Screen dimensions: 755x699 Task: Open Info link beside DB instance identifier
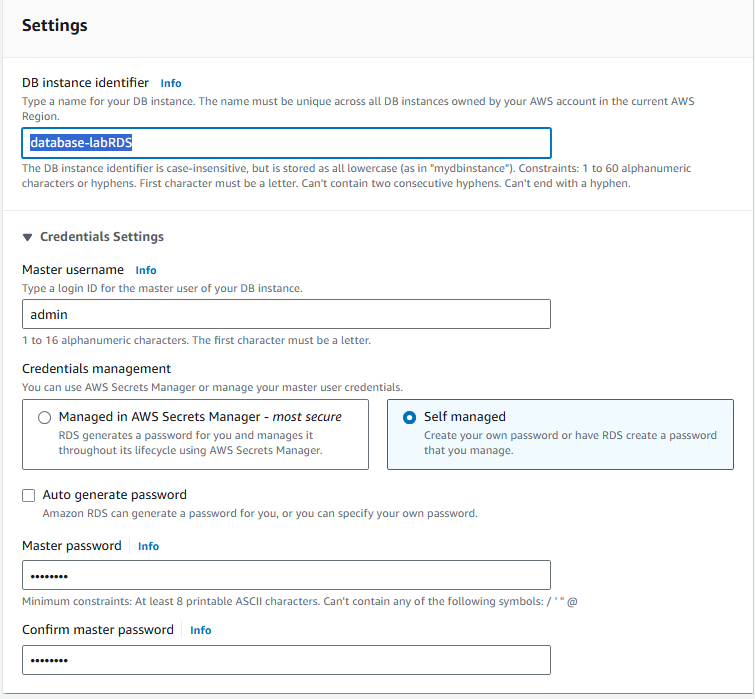[x=171, y=83]
